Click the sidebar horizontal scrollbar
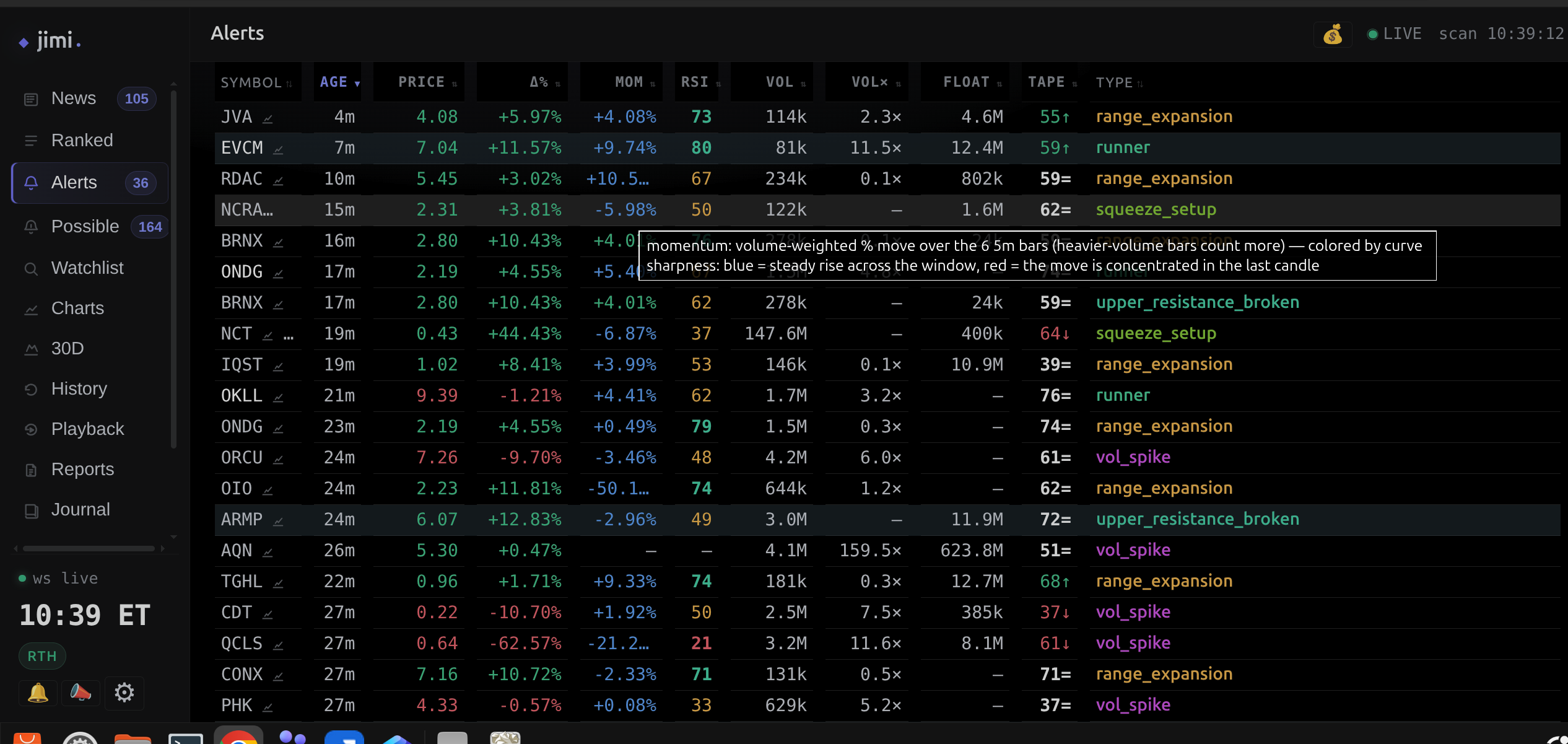This screenshot has height=744, width=1568. (x=89, y=548)
